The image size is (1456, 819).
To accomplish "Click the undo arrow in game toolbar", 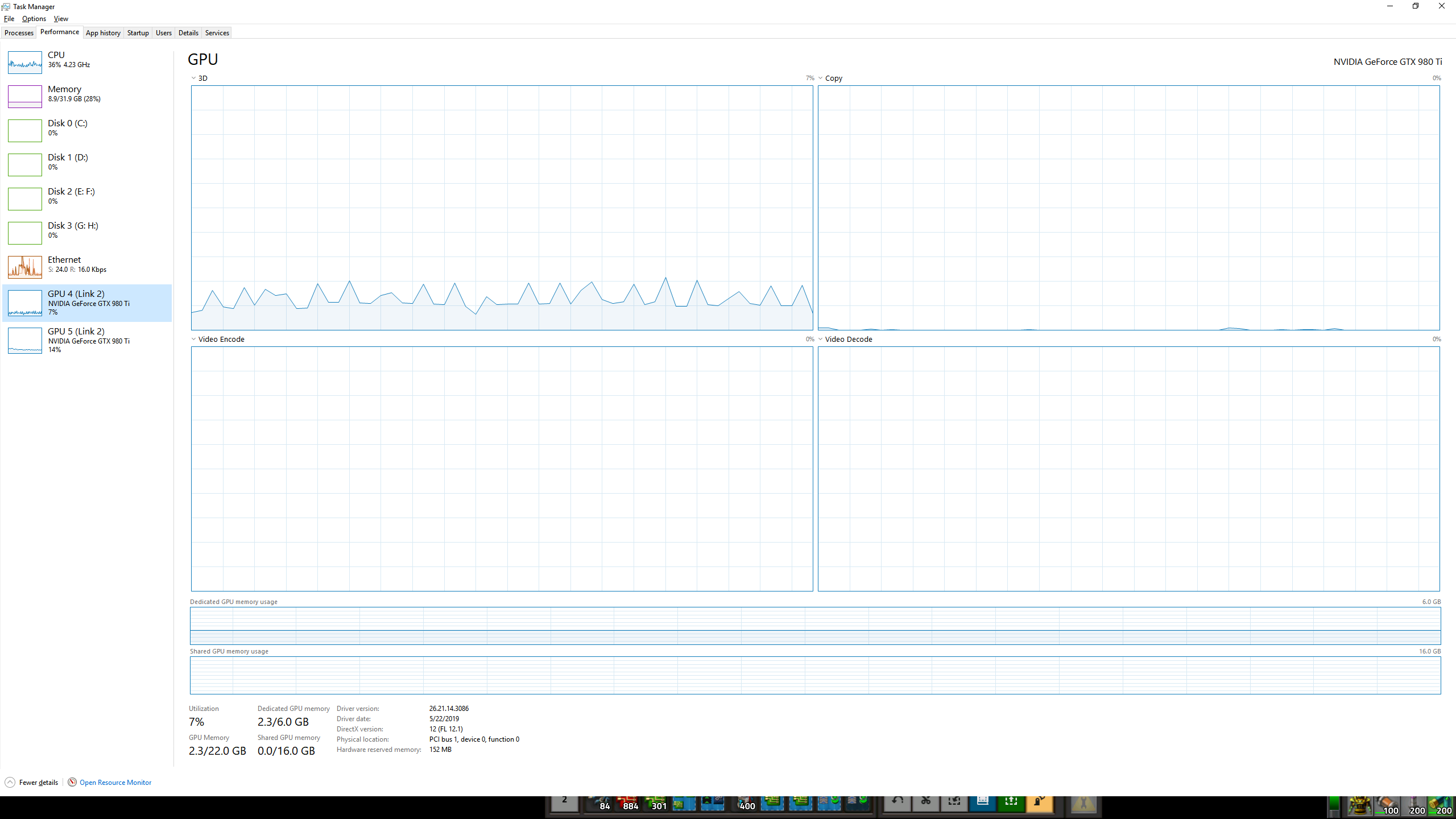I will (x=897, y=801).
